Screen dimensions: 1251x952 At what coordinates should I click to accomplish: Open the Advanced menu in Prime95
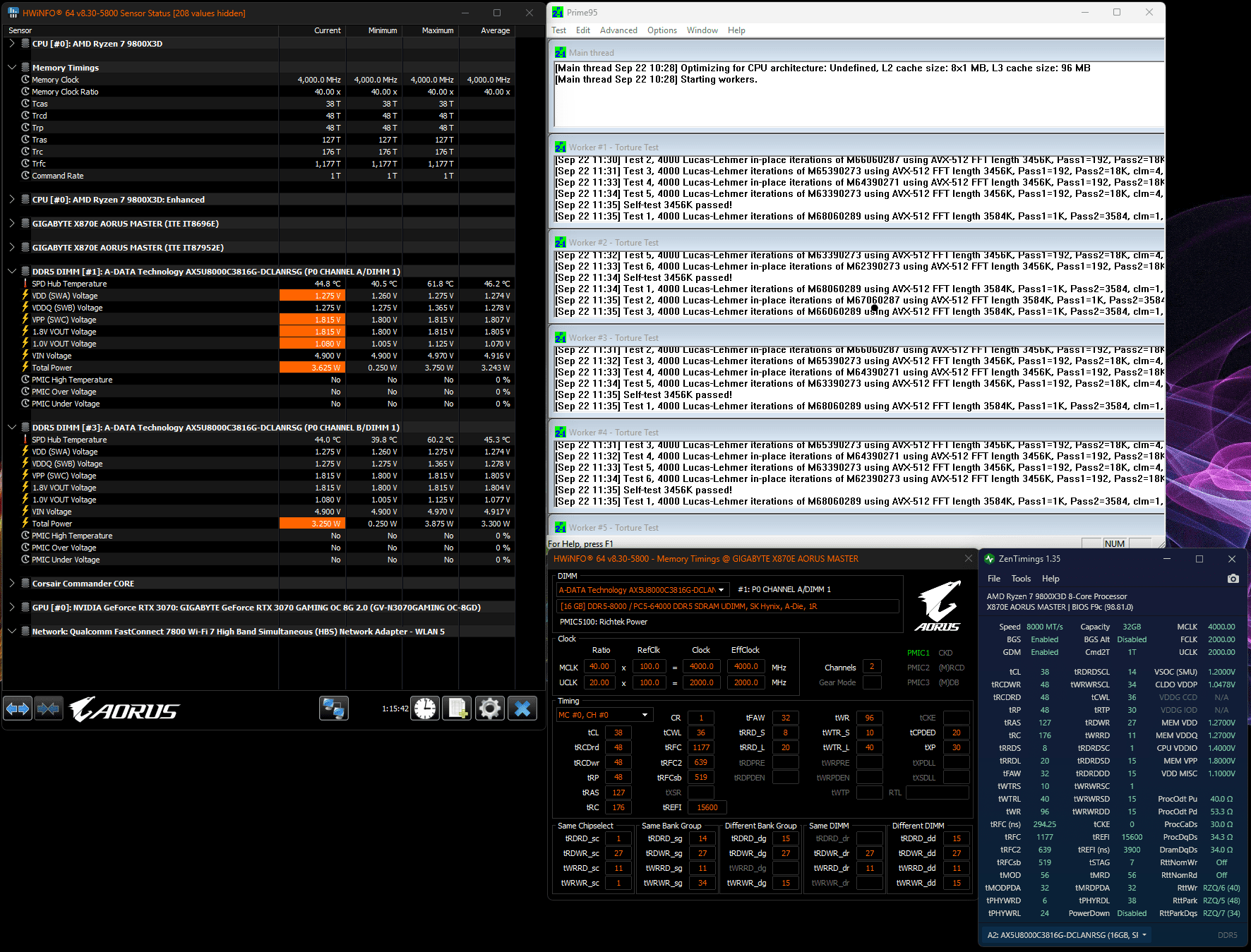(618, 30)
